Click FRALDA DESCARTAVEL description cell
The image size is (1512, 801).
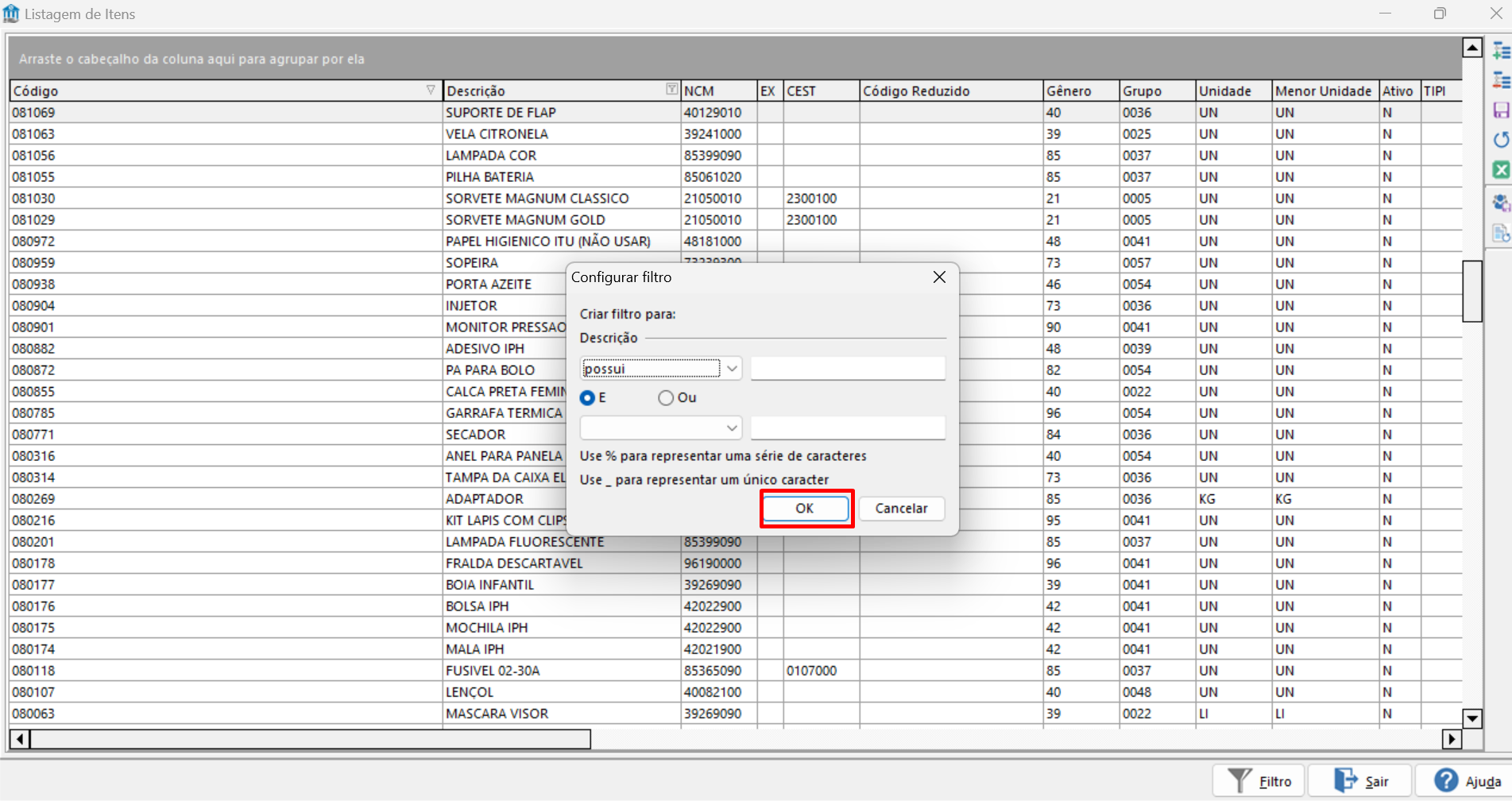(x=561, y=563)
